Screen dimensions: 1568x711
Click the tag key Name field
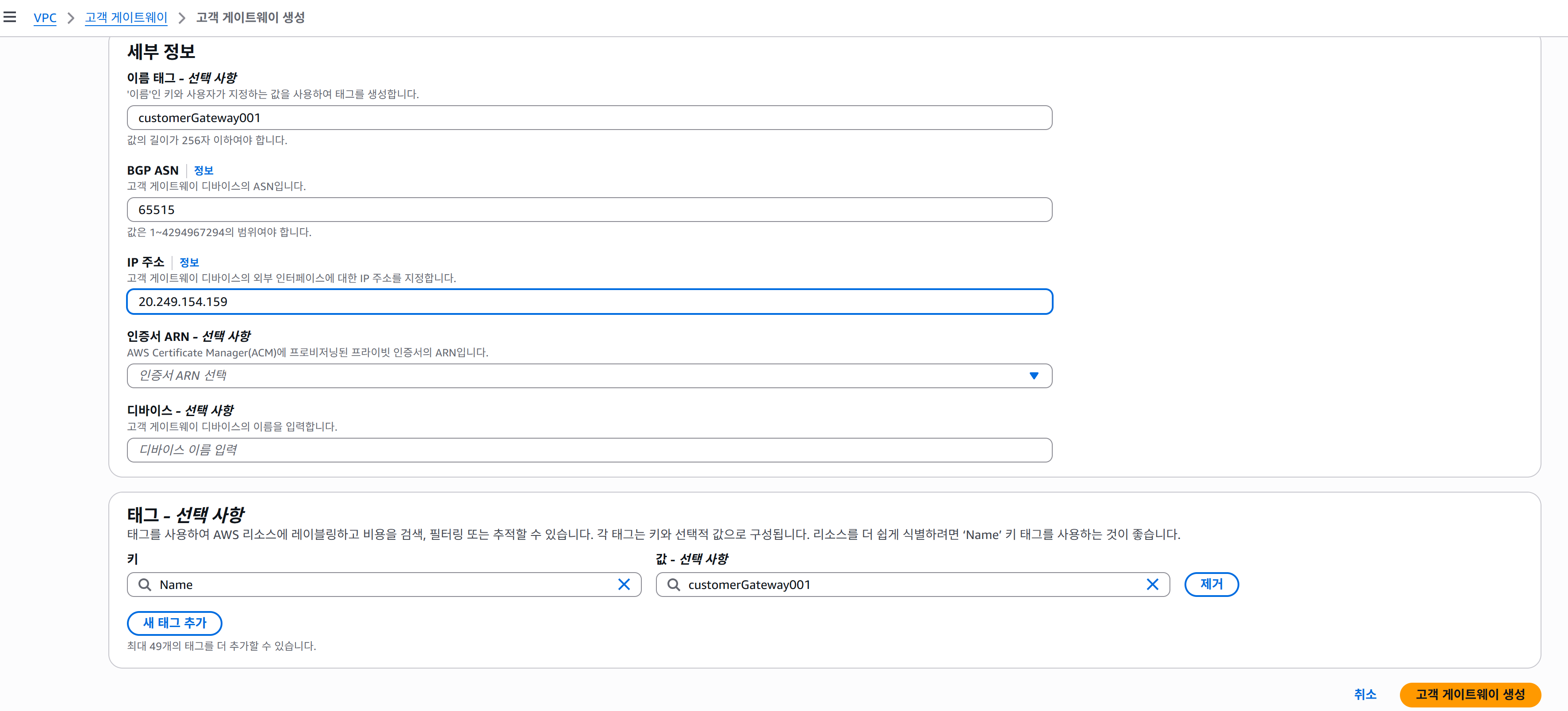coord(383,585)
